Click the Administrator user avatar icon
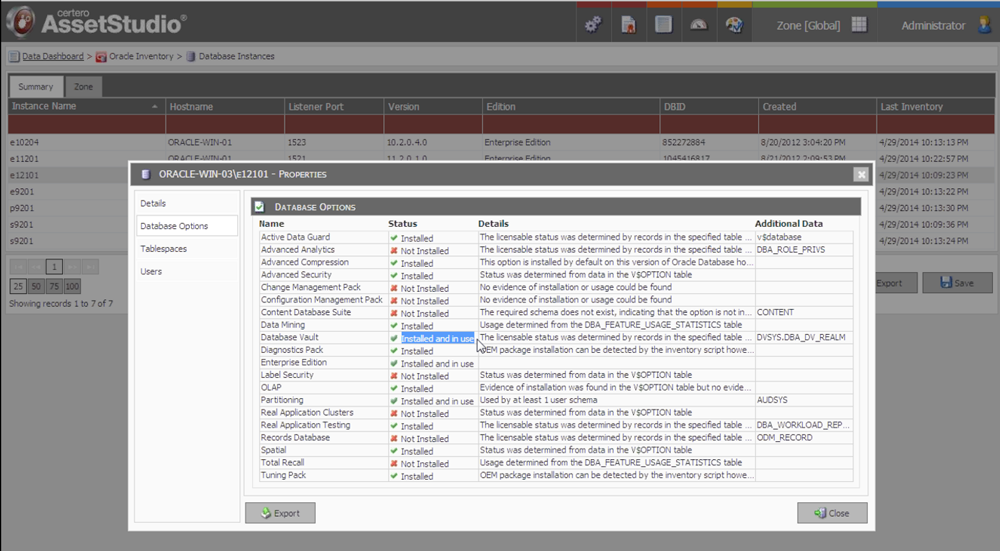The image size is (1000, 551). [x=983, y=25]
